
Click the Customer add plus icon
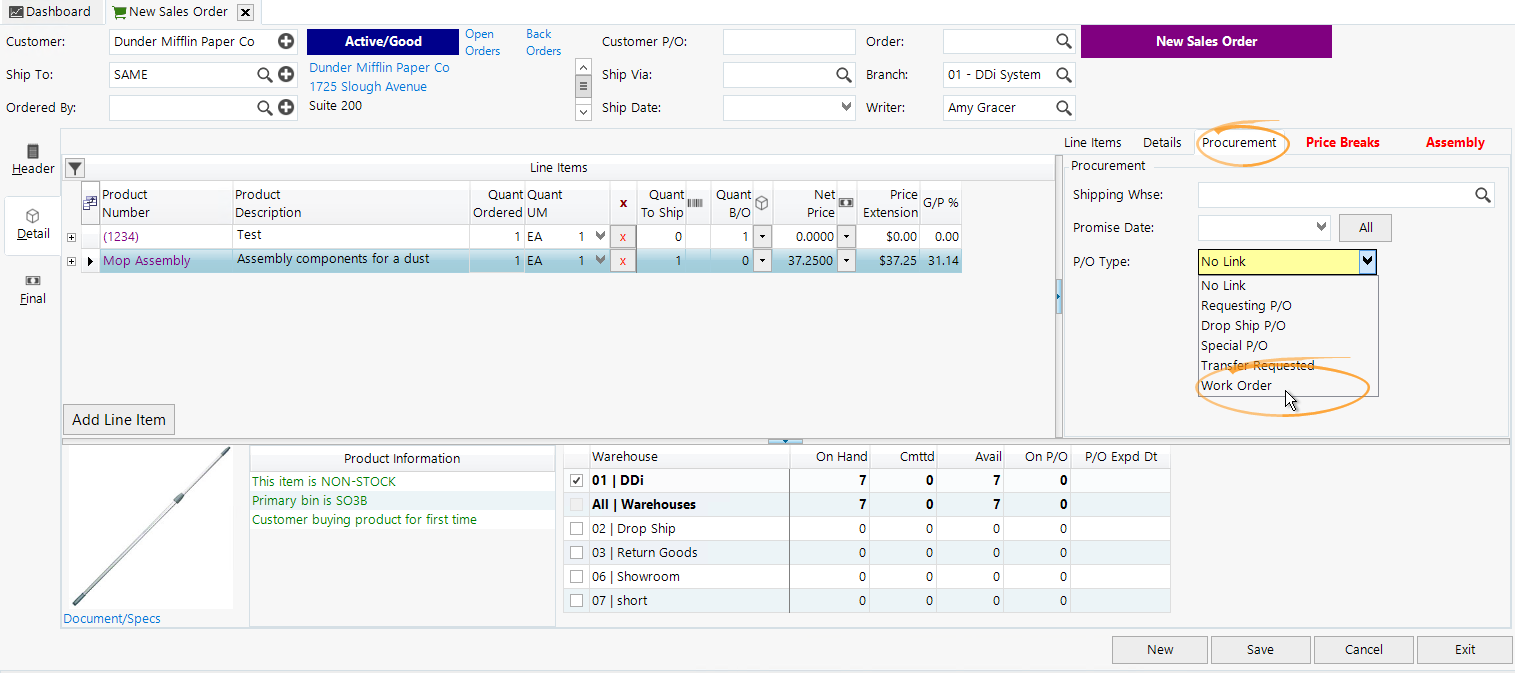pos(287,41)
